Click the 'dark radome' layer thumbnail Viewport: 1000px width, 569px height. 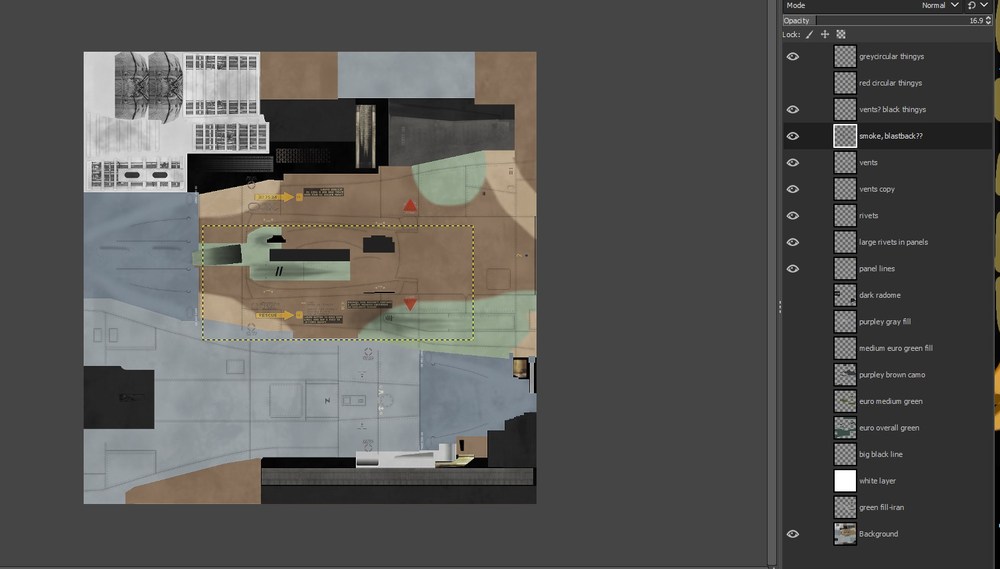pos(845,295)
